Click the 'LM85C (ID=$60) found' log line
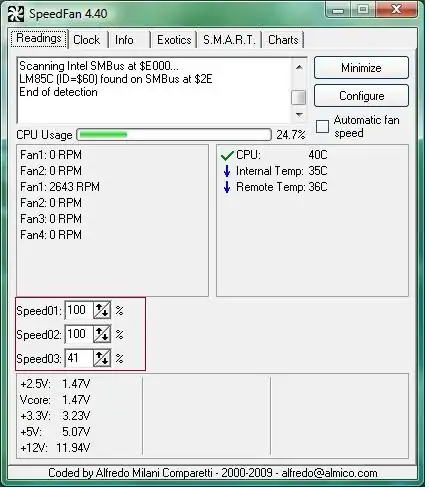Viewport: 429px width, 490px height. pos(116,79)
